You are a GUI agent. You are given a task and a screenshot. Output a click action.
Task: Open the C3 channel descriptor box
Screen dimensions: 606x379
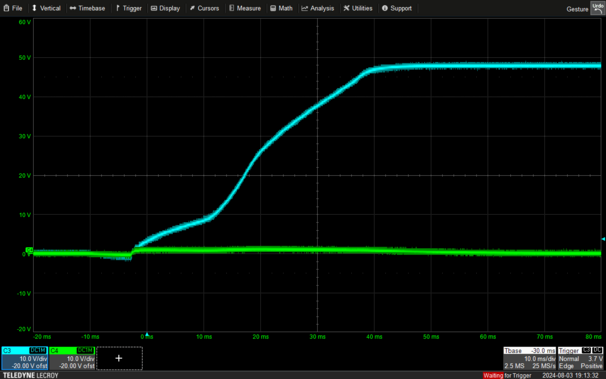point(25,358)
